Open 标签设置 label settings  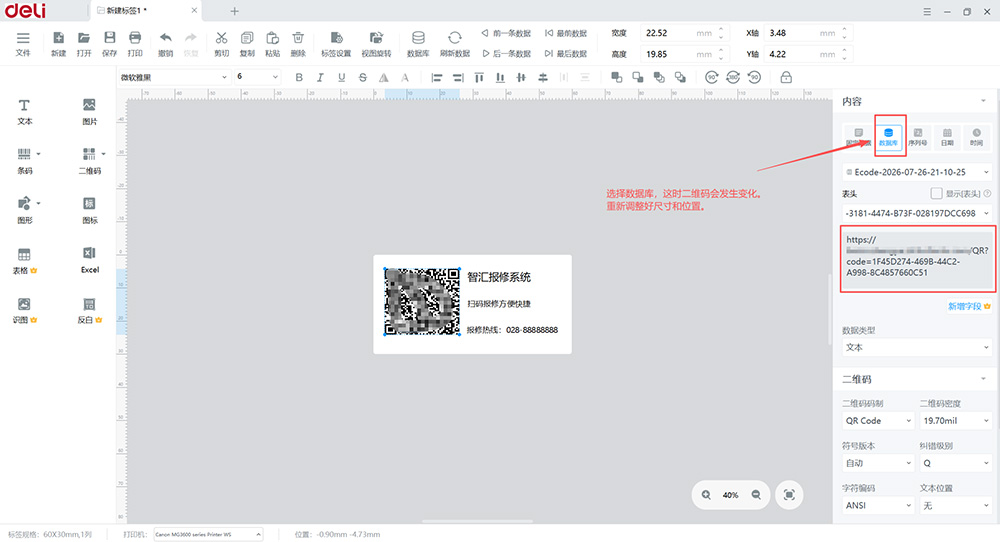(x=336, y=44)
